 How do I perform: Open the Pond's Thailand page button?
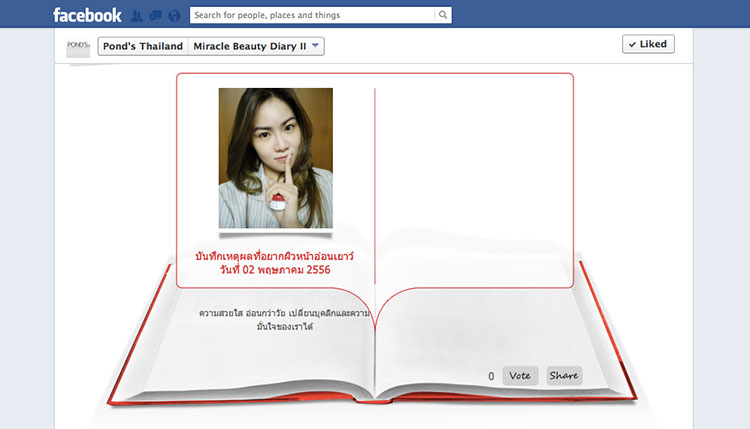(143, 46)
